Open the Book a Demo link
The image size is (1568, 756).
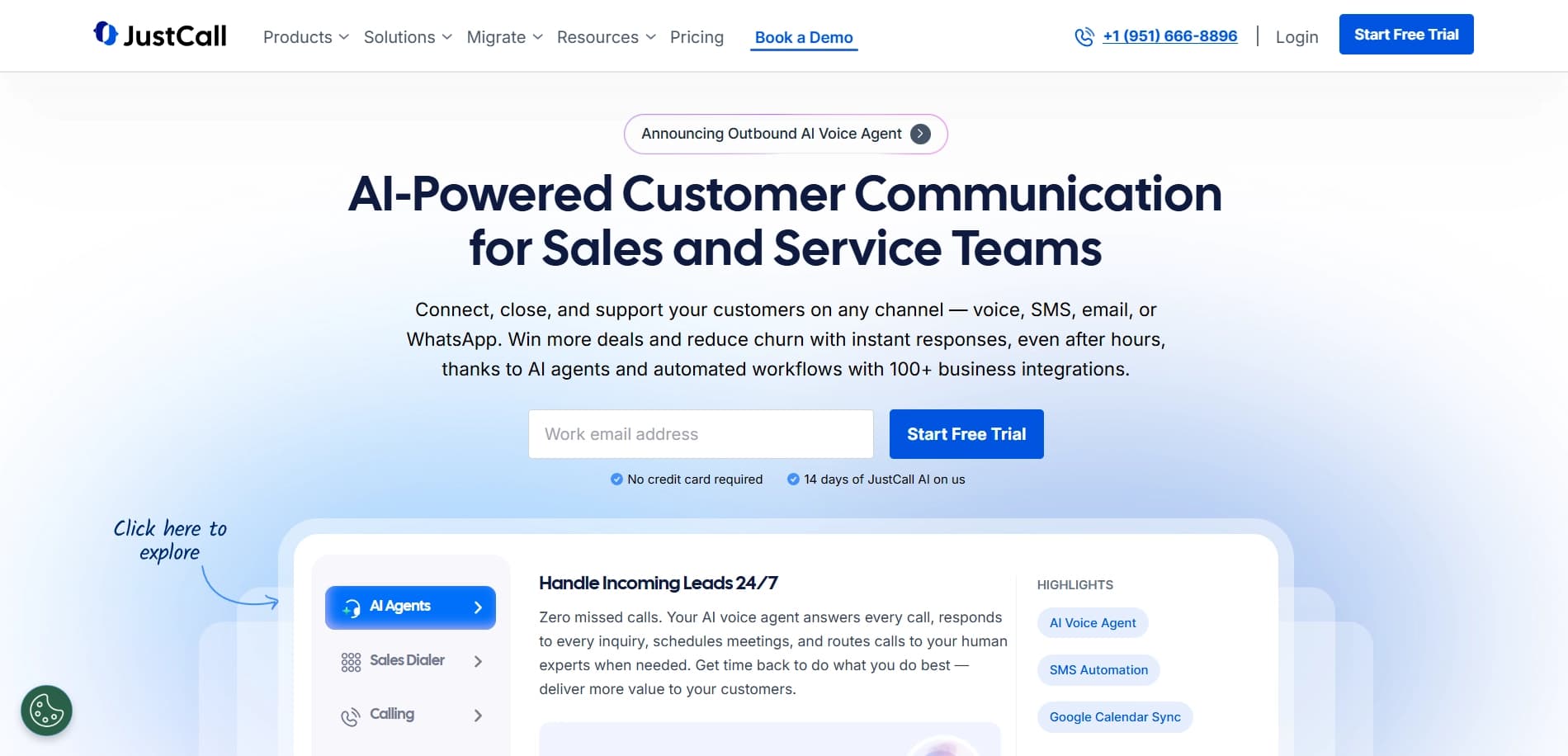(x=804, y=38)
